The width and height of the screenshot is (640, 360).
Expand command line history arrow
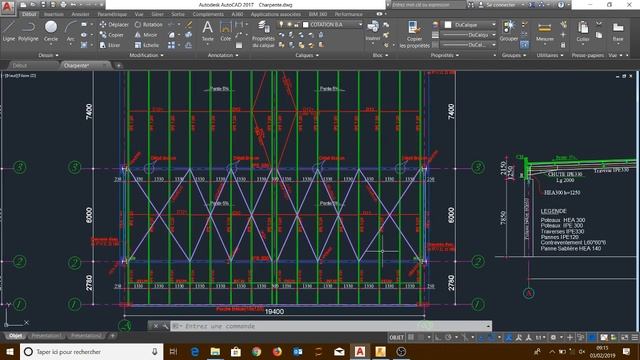pyautogui.click(x=488, y=326)
